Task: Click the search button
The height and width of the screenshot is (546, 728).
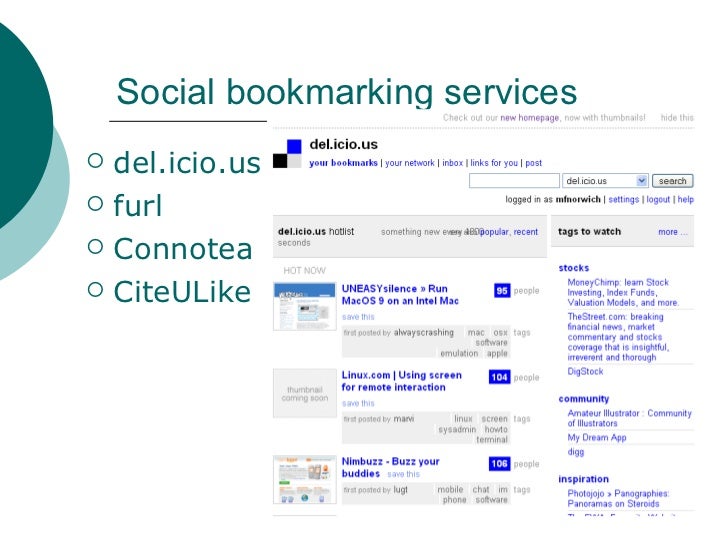Action: 672,181
